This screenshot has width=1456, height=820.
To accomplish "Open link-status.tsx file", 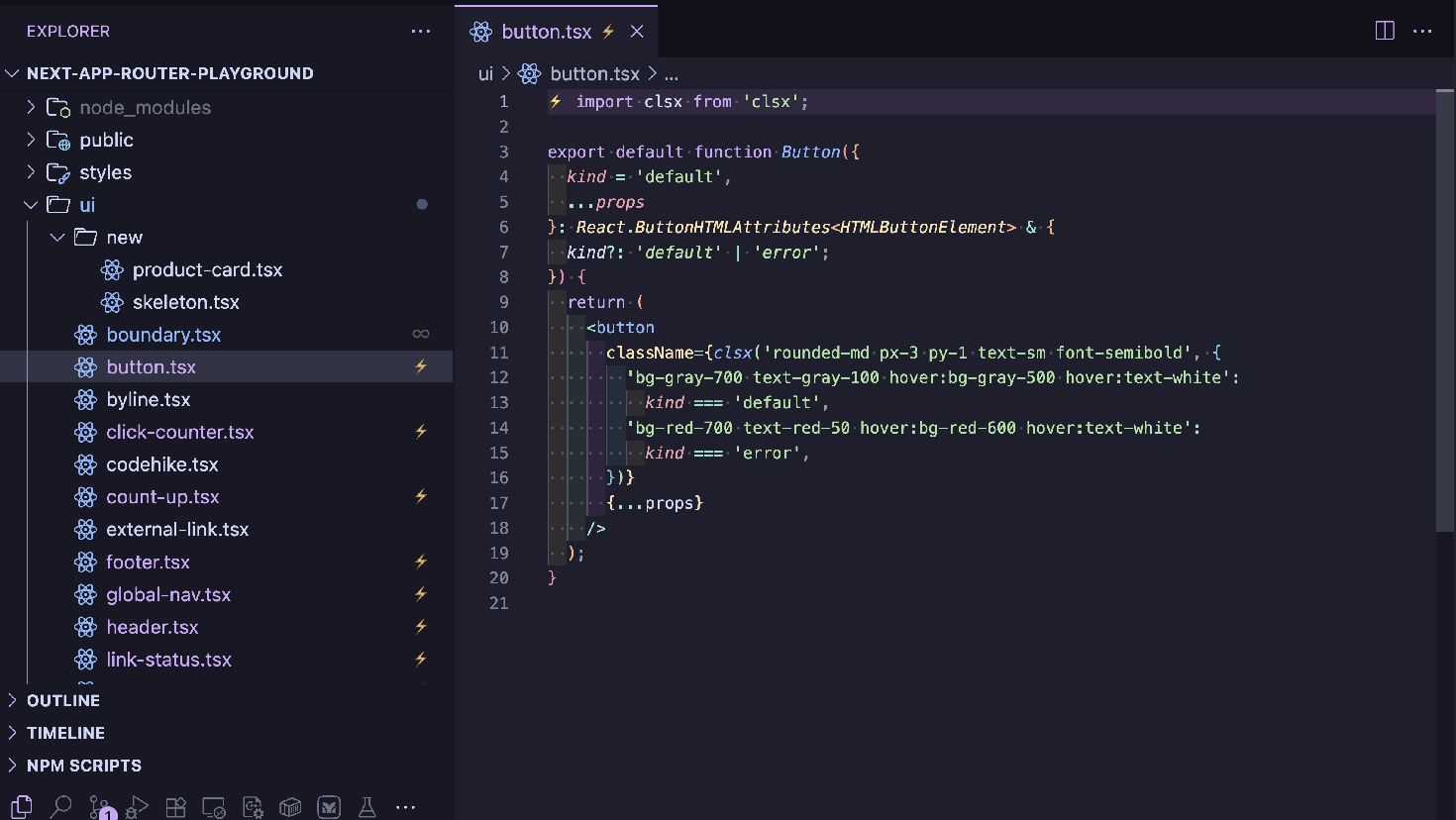I will click(x=168, y=660).
